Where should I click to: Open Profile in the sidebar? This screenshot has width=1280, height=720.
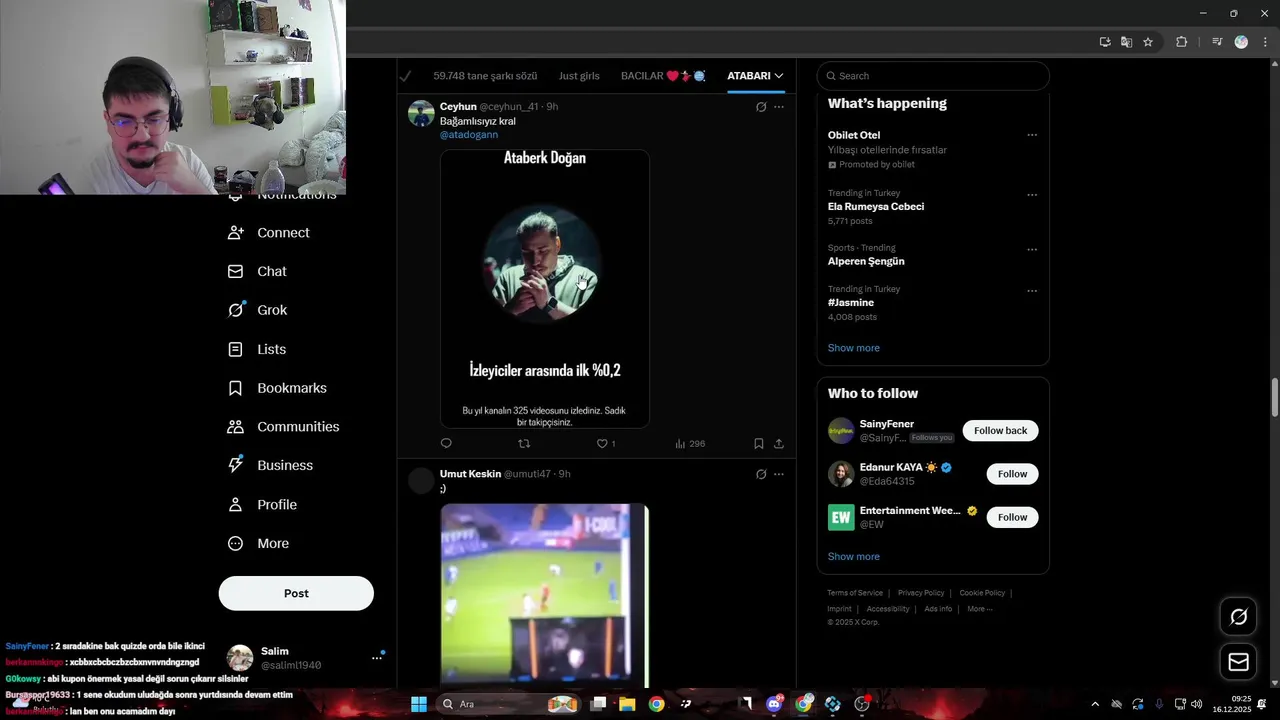(262, 504)
